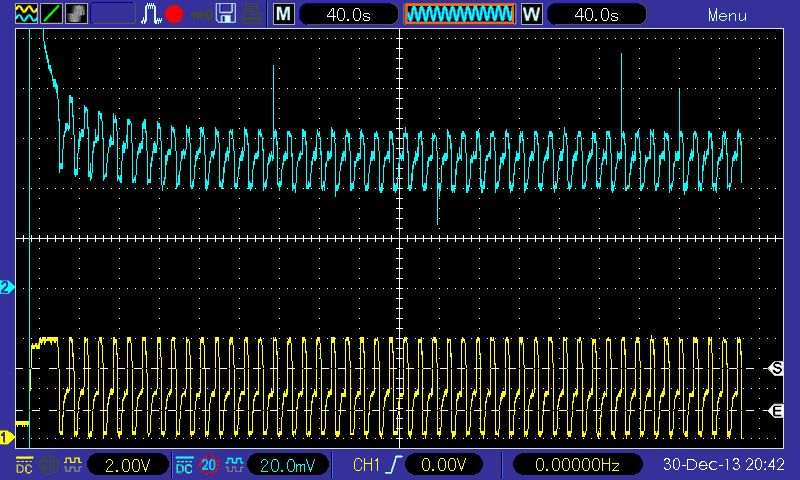Click the empty blue box in top toolbar

(113, 13)
